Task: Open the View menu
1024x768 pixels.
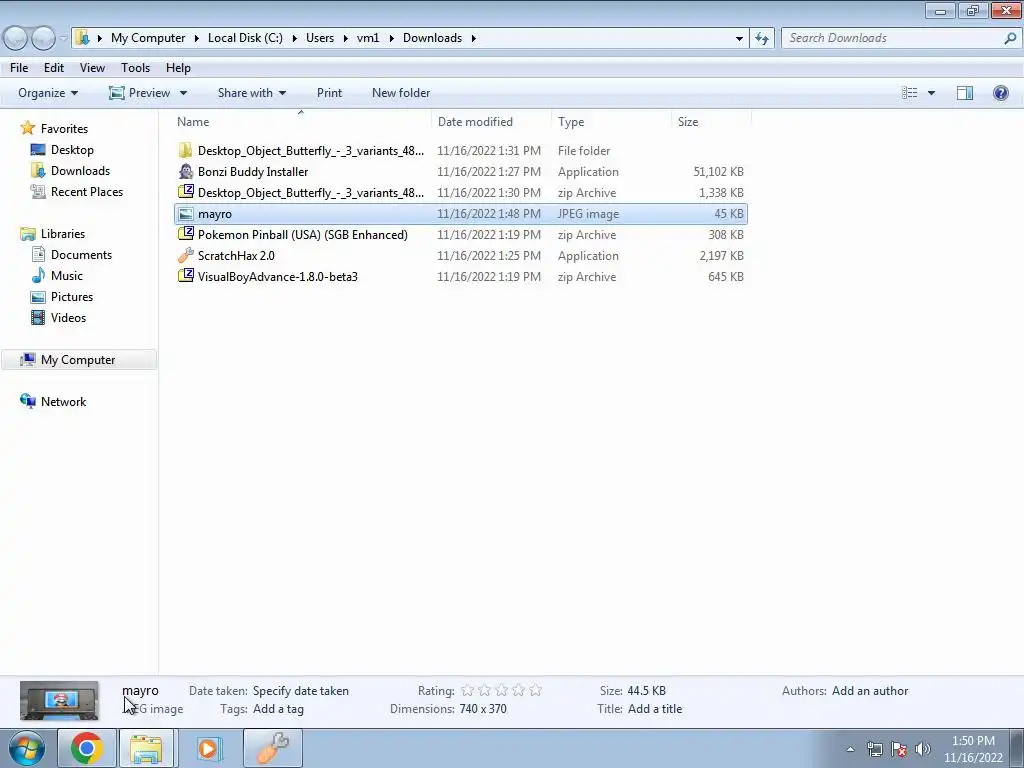Action: coord(92,68)
